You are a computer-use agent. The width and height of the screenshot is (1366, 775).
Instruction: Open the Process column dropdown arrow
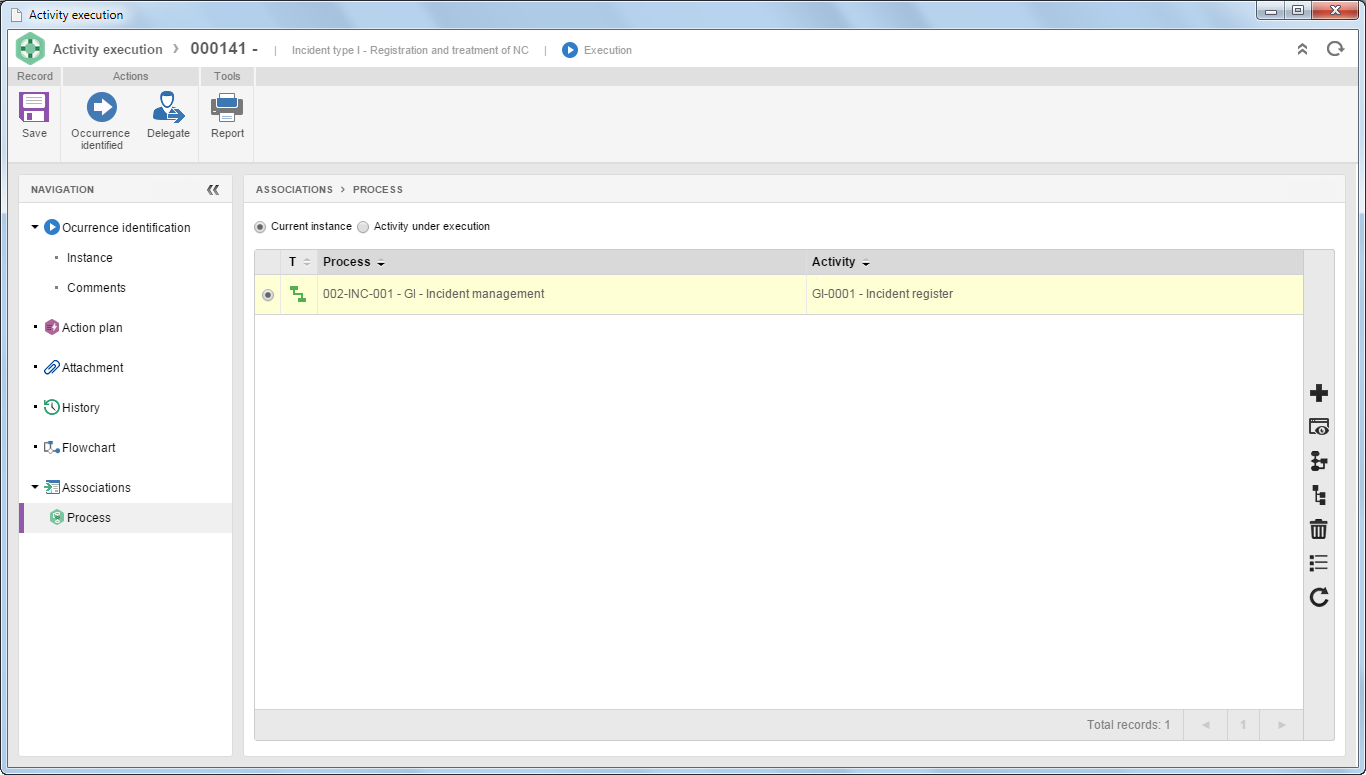[x=381, y=263]
